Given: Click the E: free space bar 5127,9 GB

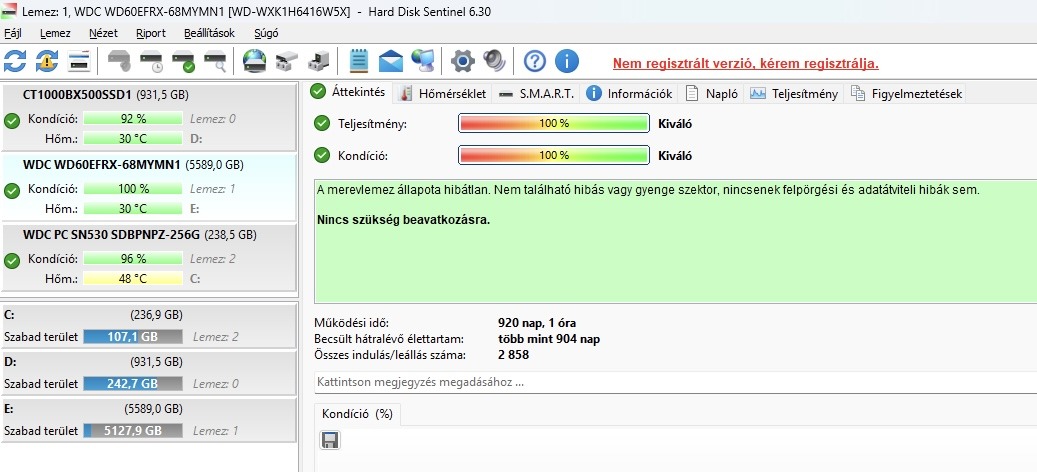Looking at the screenshot, I should point(133,431).
